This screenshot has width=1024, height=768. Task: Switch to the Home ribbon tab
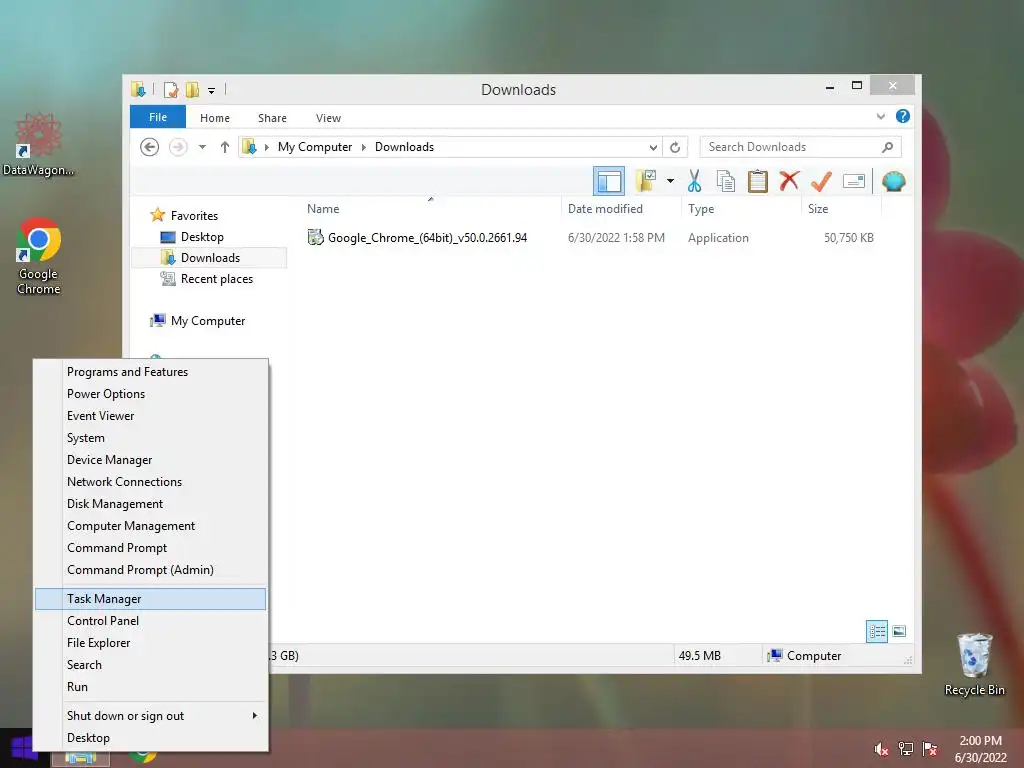215,118
